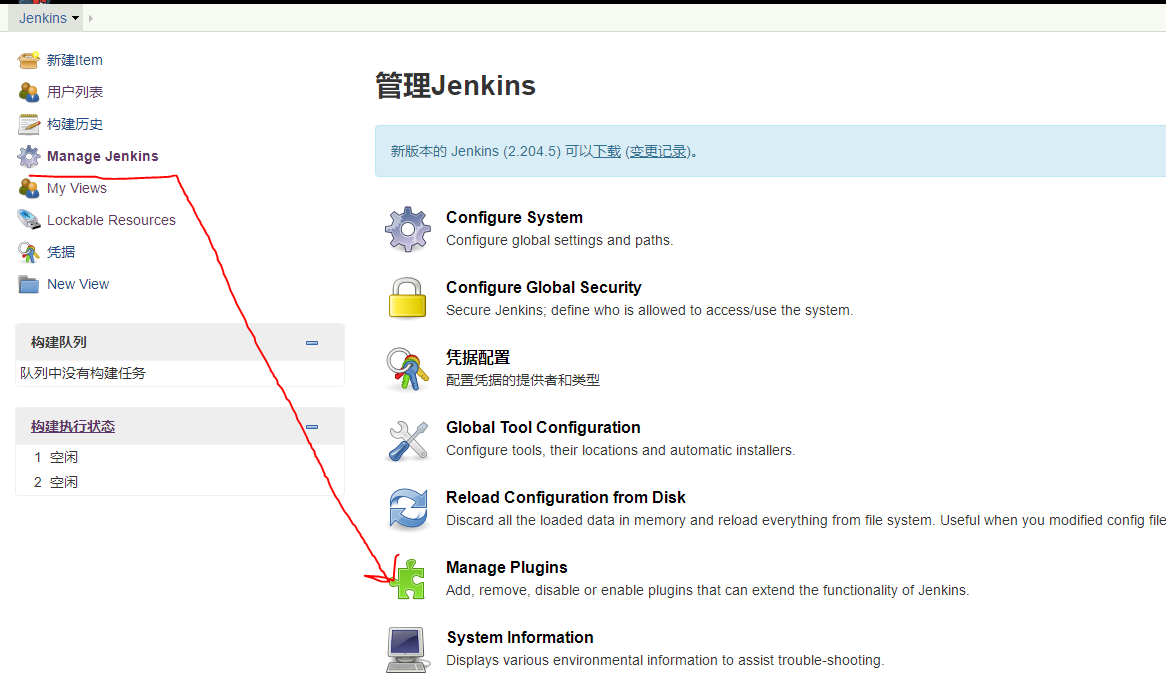This screenshot has width=1166, height=677.
Task: Open the Global Tool Configuration title
Action: [543, 427]
